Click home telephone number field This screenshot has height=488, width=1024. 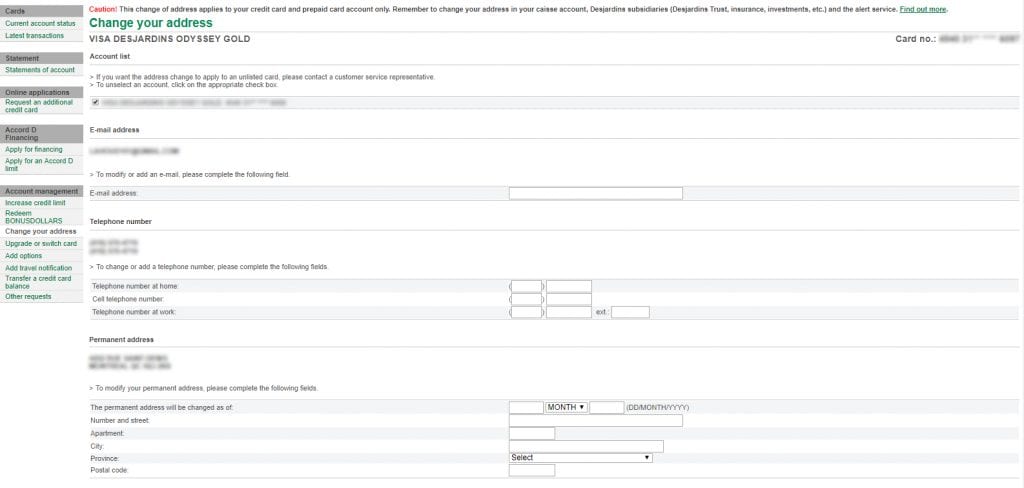(569, 286)
